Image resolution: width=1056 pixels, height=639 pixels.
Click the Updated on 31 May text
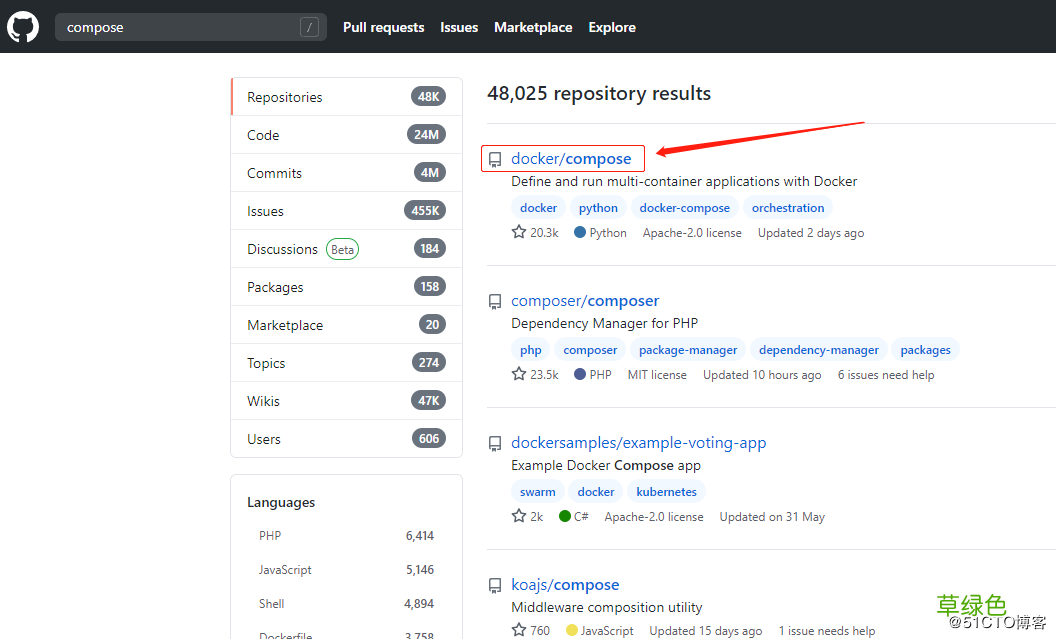(x=772, y=517)
